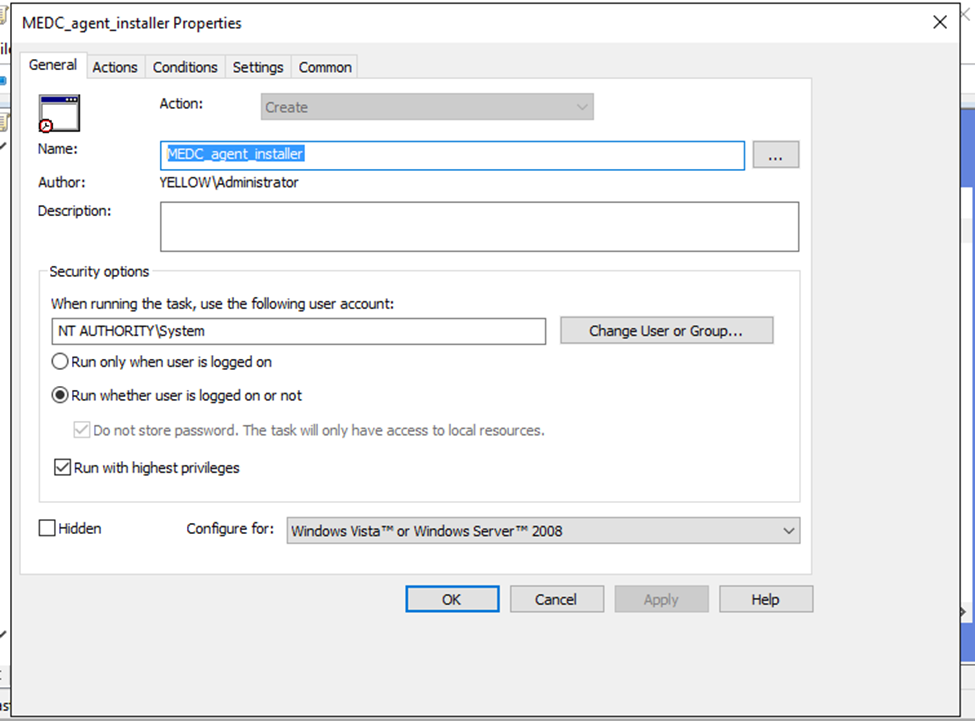This screenshot has height=721, width=975.
Task: Click Change User or Group button
Action: (667, 331)
